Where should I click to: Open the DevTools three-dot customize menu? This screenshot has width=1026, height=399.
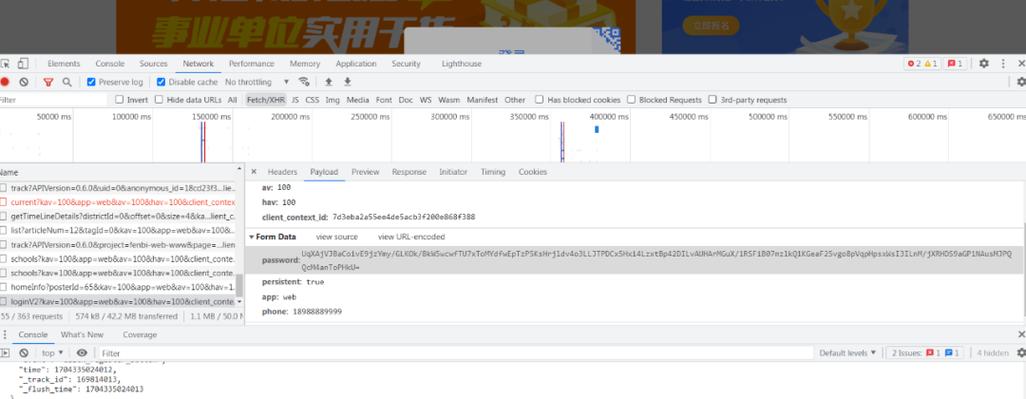click(x=1002, y=63)
